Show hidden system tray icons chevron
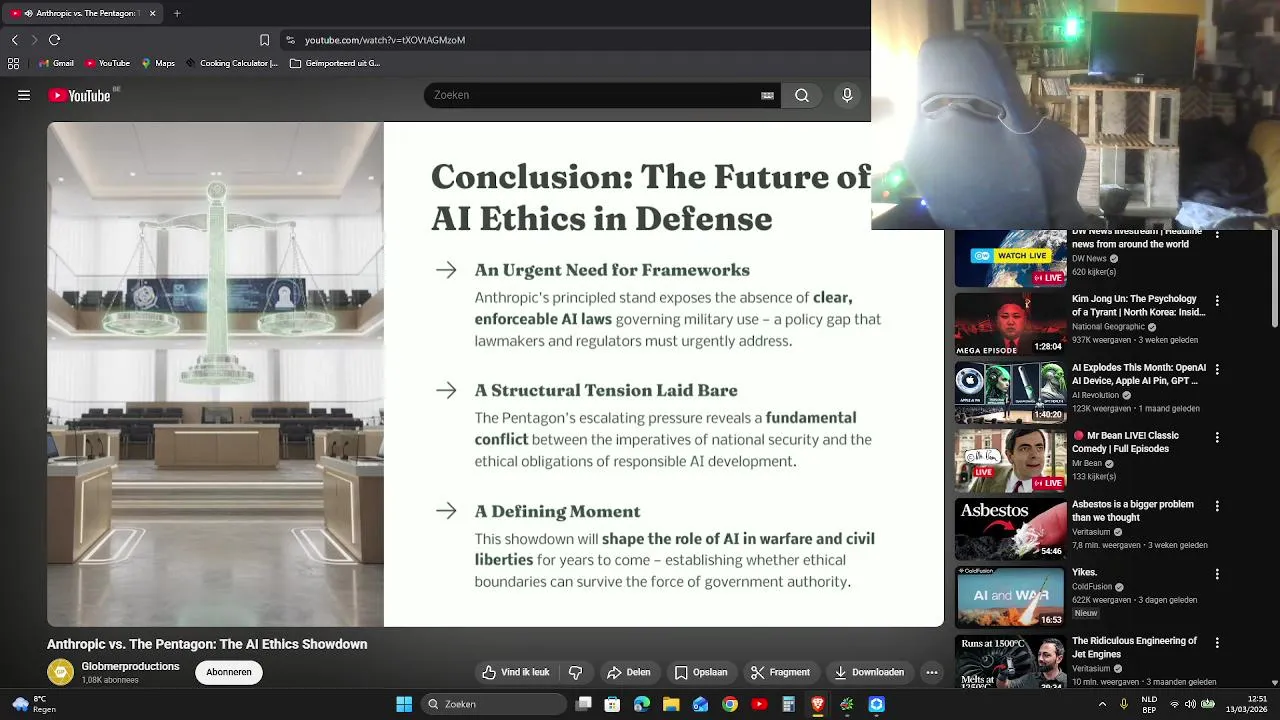 point(1103,704)
